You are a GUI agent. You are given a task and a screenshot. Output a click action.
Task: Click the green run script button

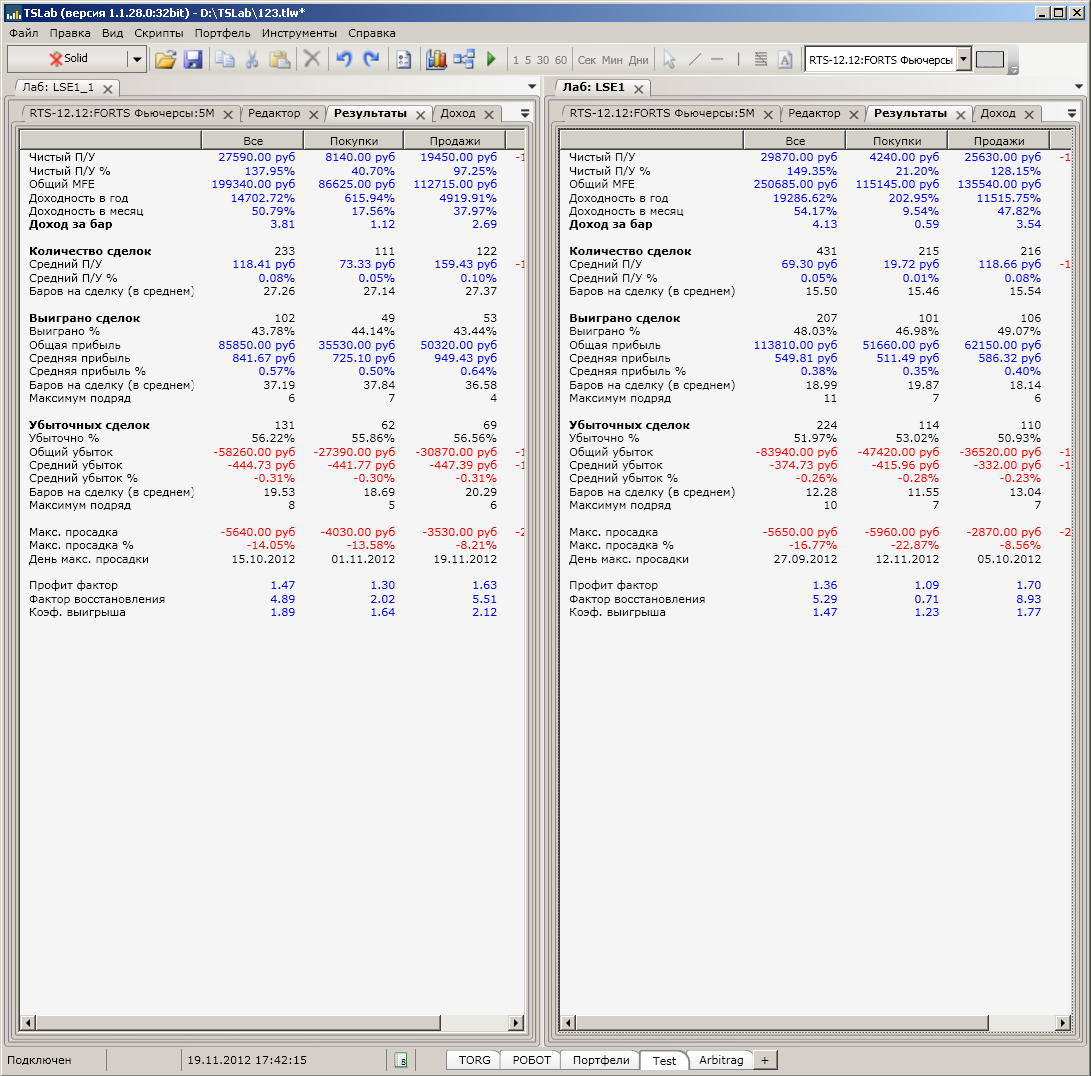(x=491, y=60)
